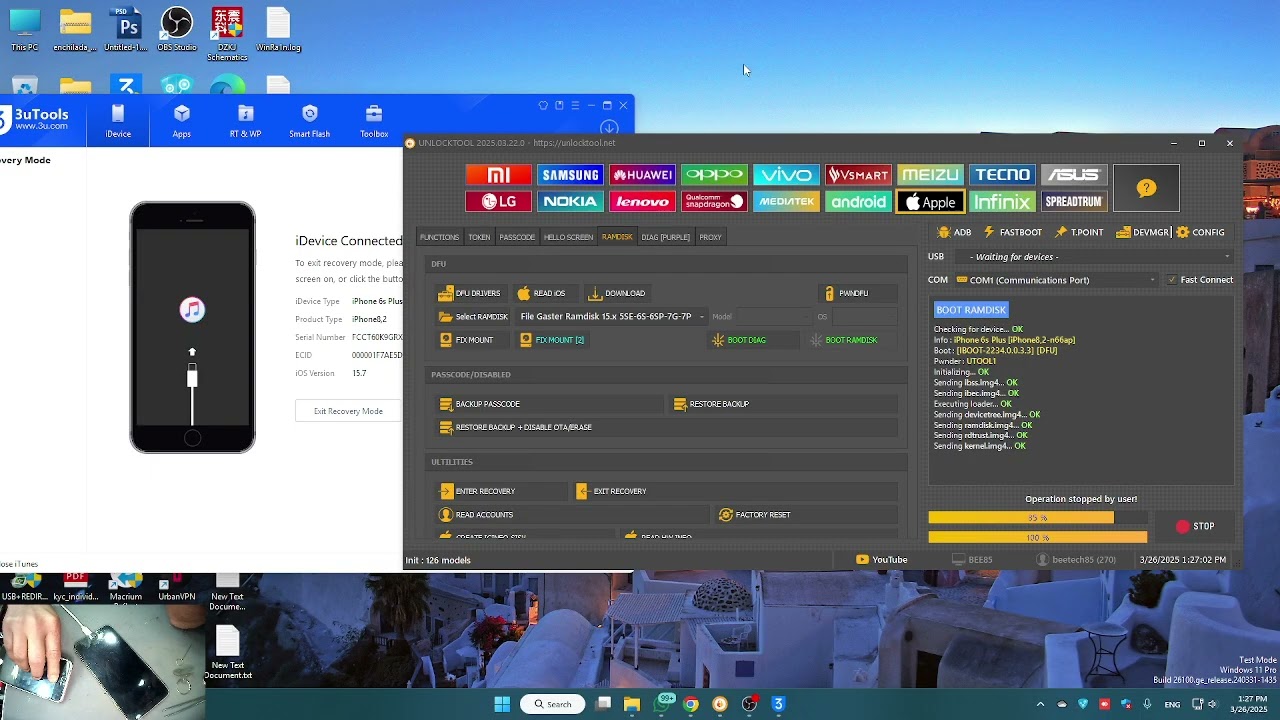
Task: Open Smart Flash in 3uTools
Action: (x=309, y=121)
